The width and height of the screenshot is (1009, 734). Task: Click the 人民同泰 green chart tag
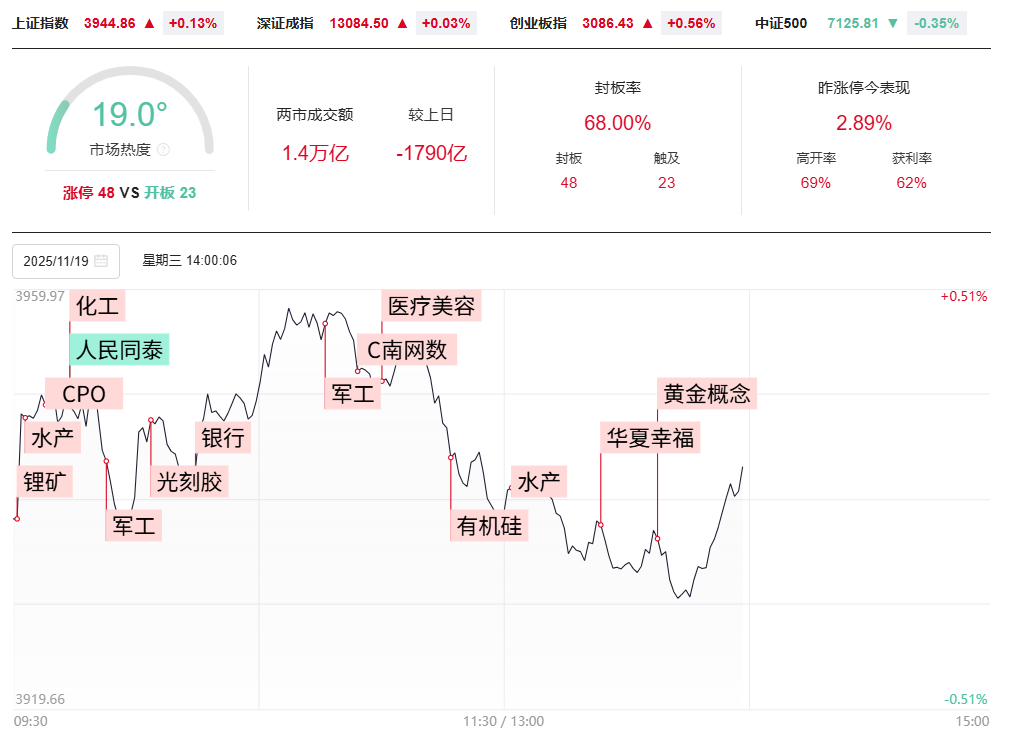pos(120,350)
